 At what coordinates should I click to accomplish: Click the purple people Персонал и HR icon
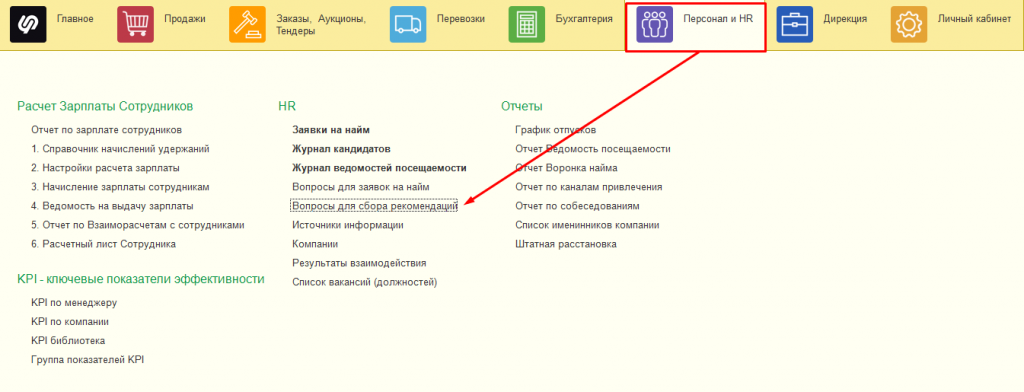[654, 24]
